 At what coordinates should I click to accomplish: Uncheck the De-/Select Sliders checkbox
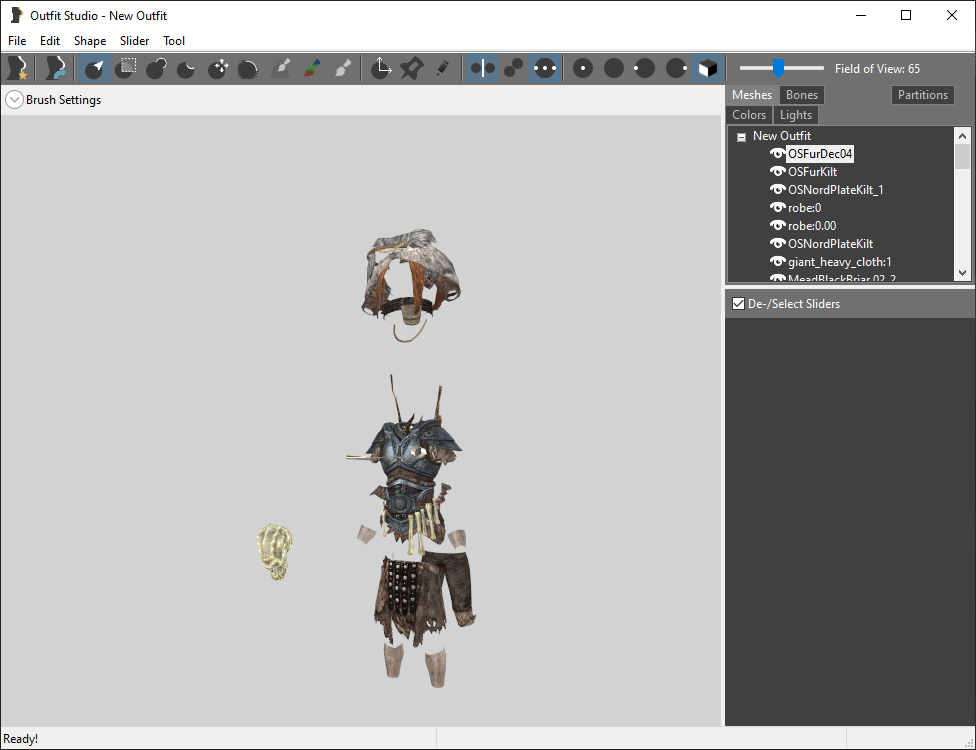pyautogui.click(x=738, y=304)
